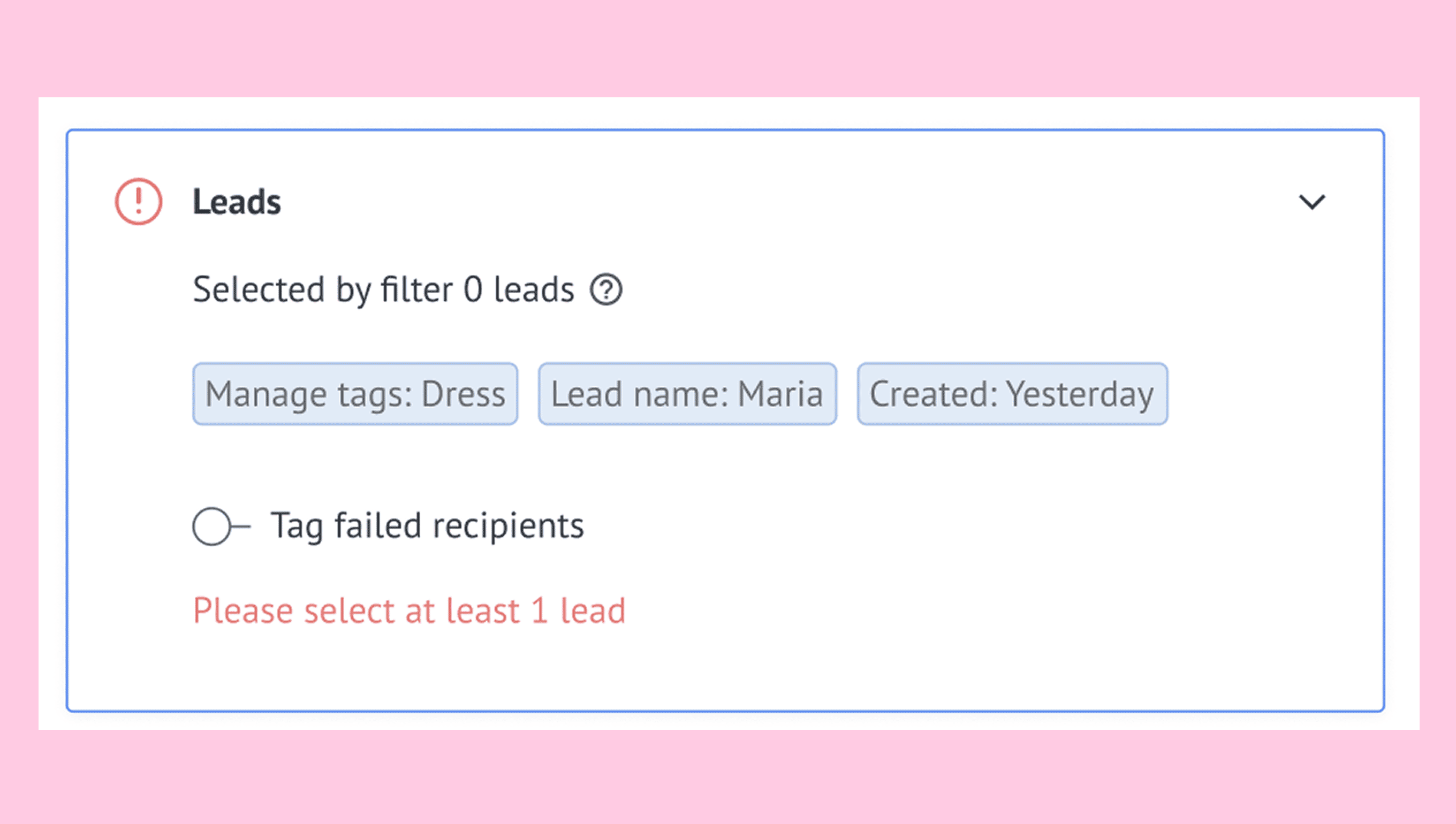The width and height of the screenshot is (1456, 824).
Task: Open the help question mark icon
Action: [606, 290]
